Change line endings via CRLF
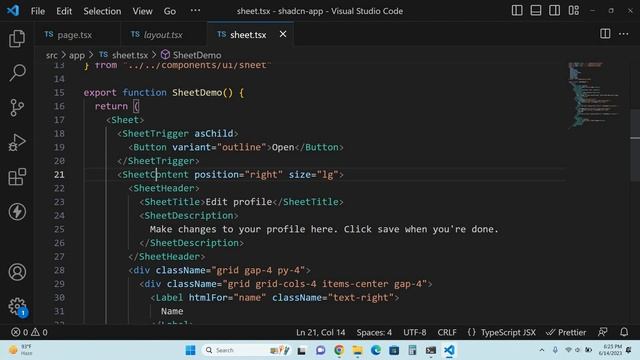The image size is (640, 360). pos(447,332)
